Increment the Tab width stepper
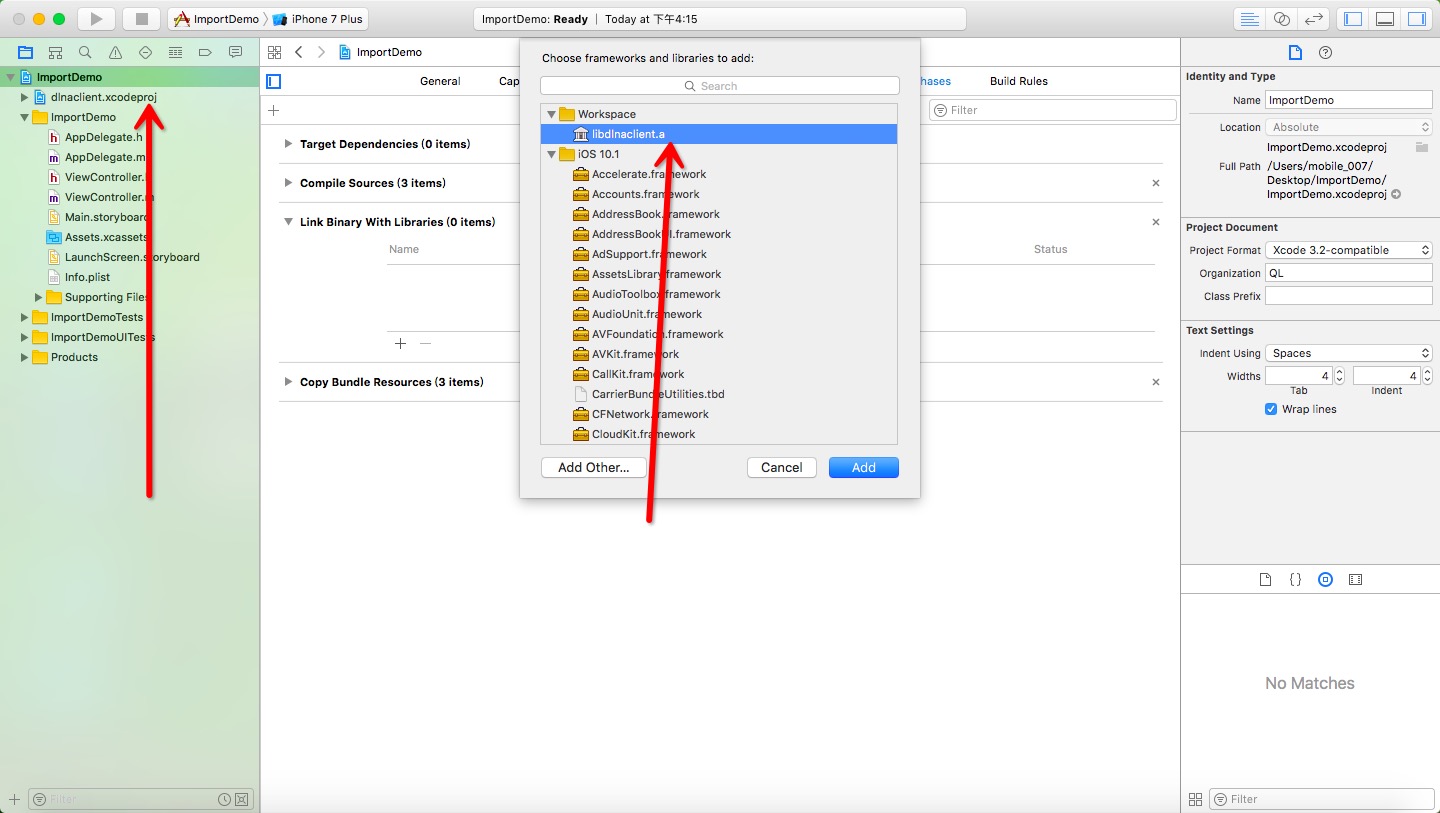 [1339, 372]
